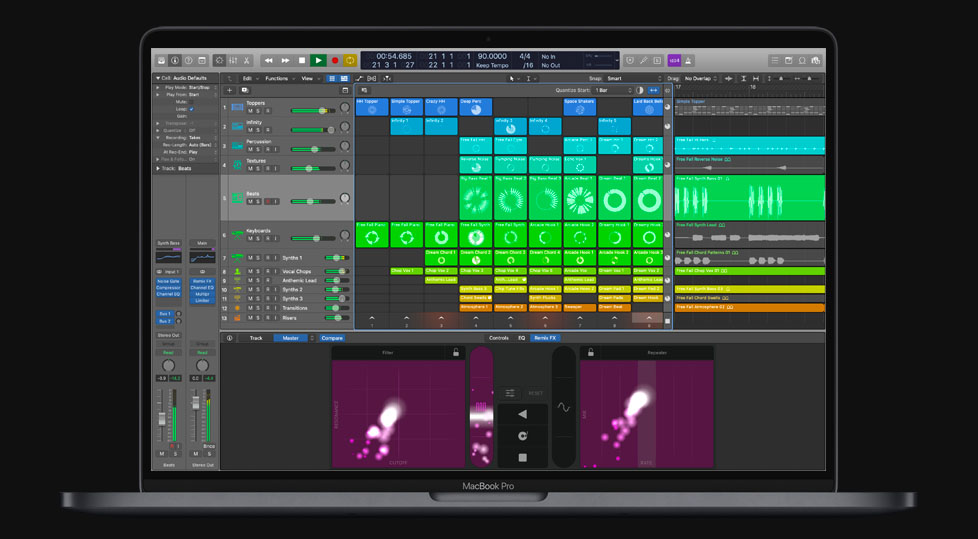Show the Live Loops grid view button
This screenshot has width=978, height=539.
tap(332, 79)
